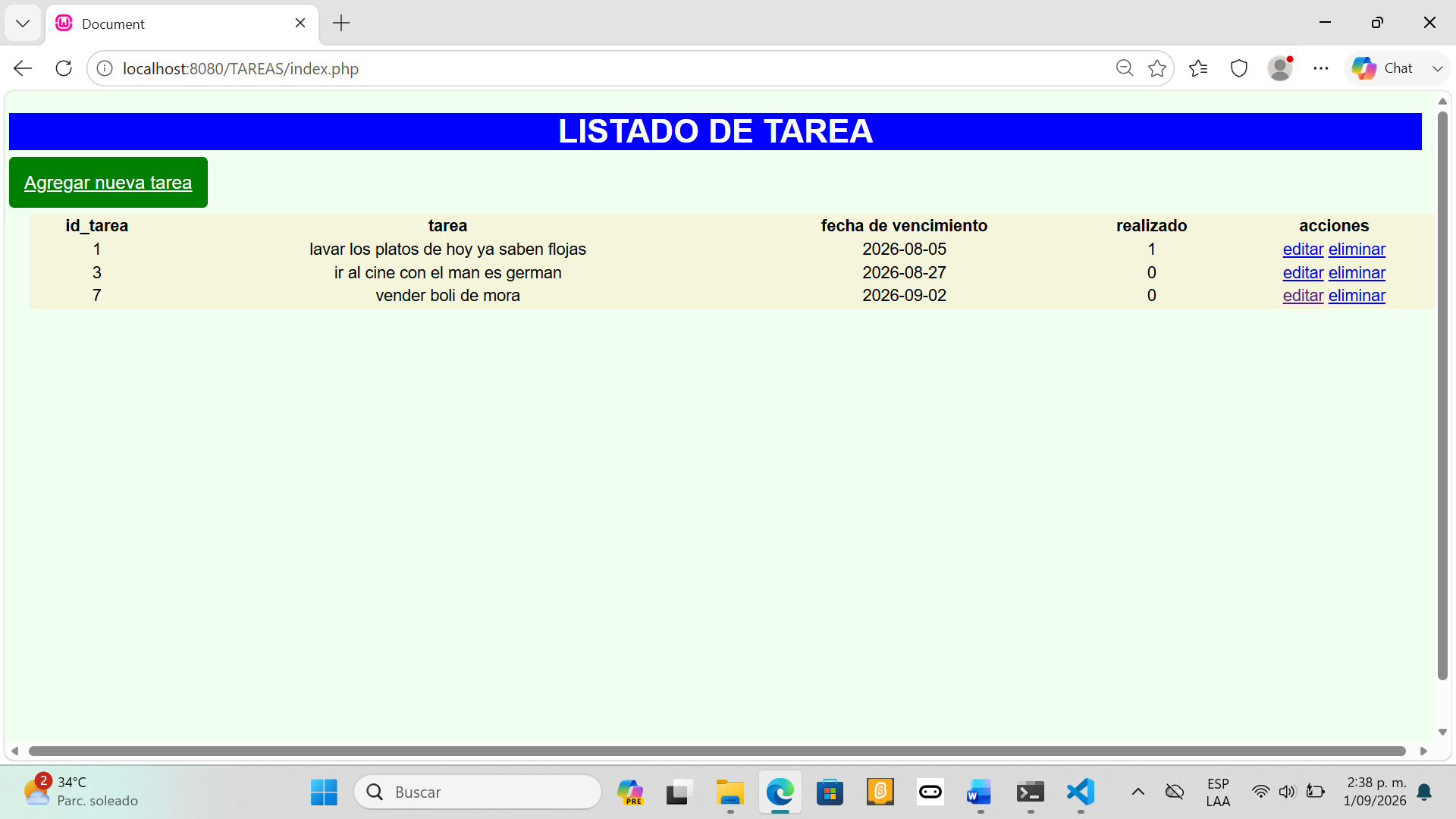Image resolution: width=1456 pixels, height=819 pixels.
Task: Open File Explorer from taskbar
Action: [730, 792]
